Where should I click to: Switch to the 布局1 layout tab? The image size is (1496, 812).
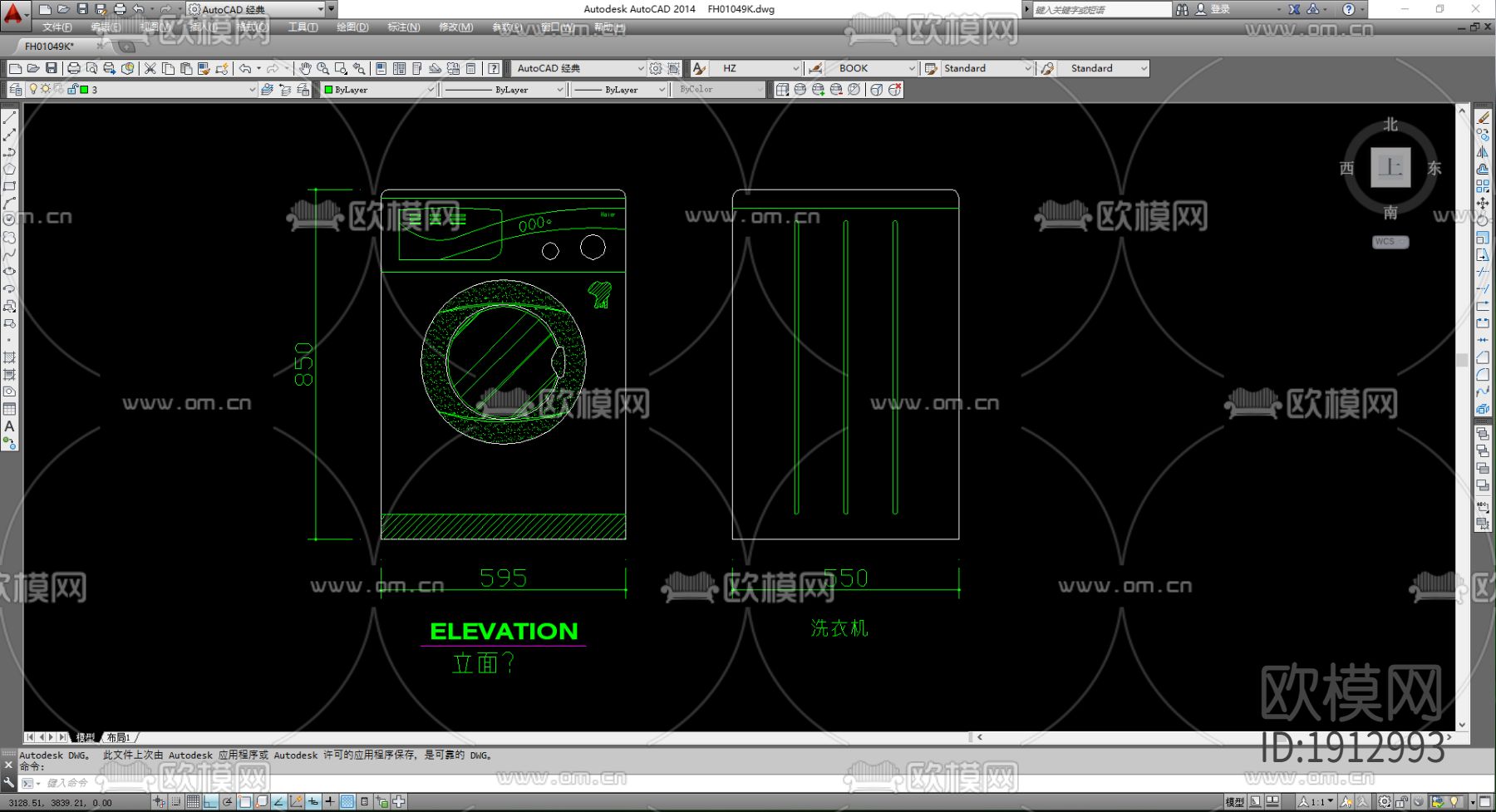coord(119,737)
